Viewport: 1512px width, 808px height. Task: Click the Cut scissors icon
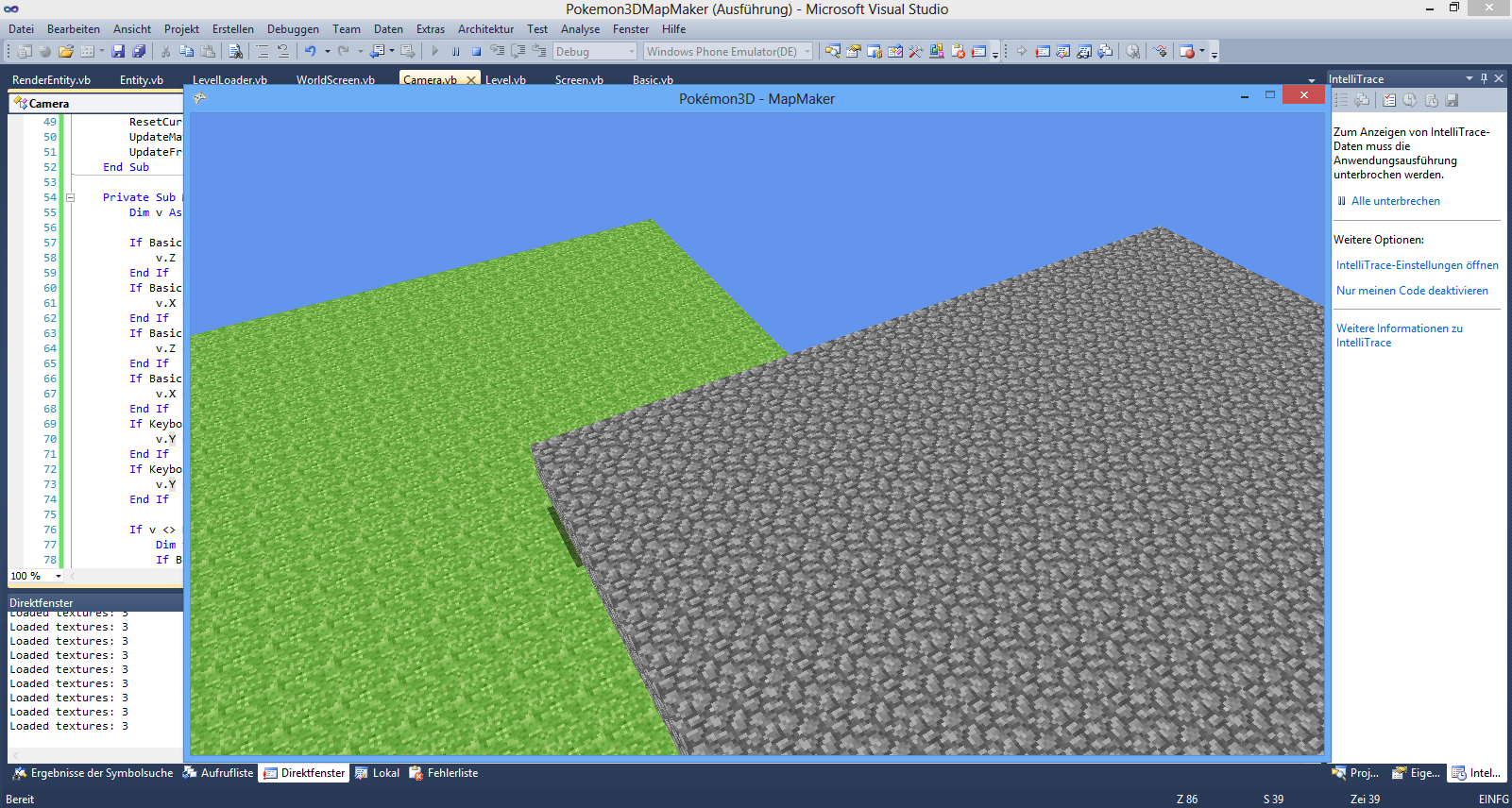165,51
